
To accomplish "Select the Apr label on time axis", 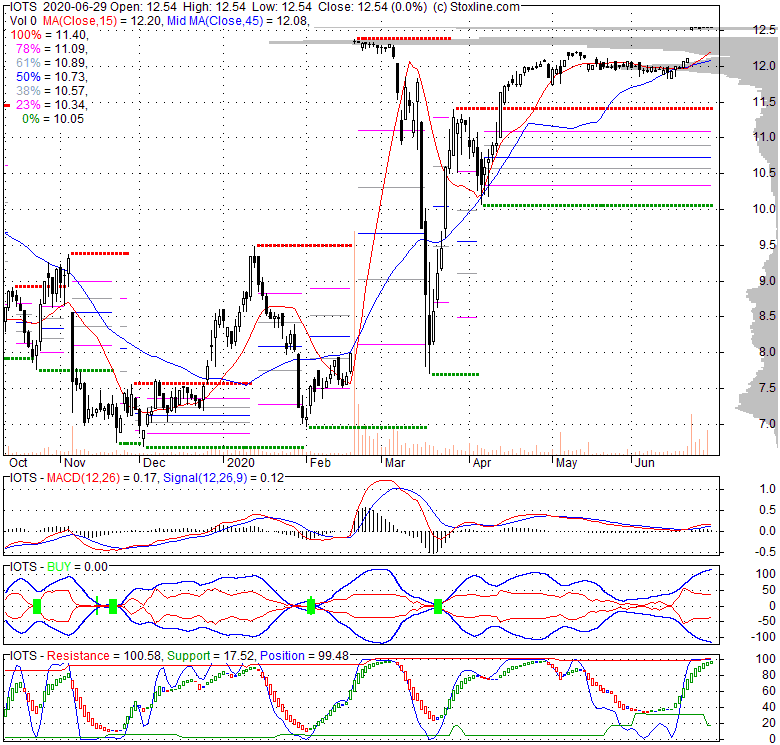I will coord(482,463).
